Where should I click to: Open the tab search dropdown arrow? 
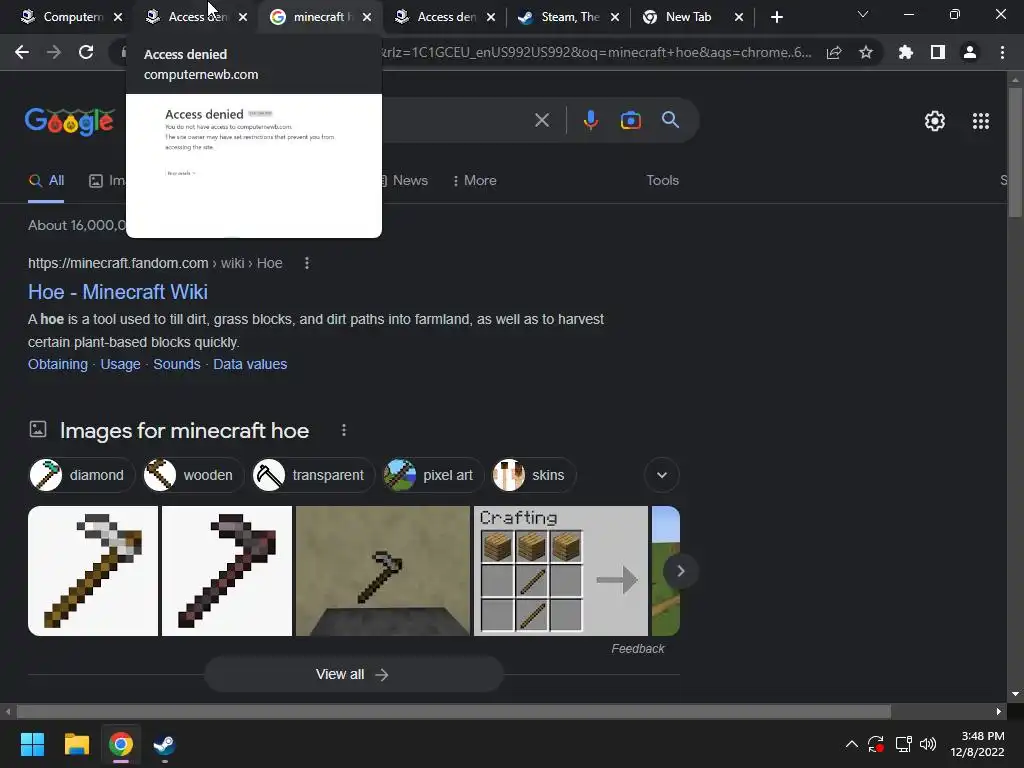click(x=863, y=14)
